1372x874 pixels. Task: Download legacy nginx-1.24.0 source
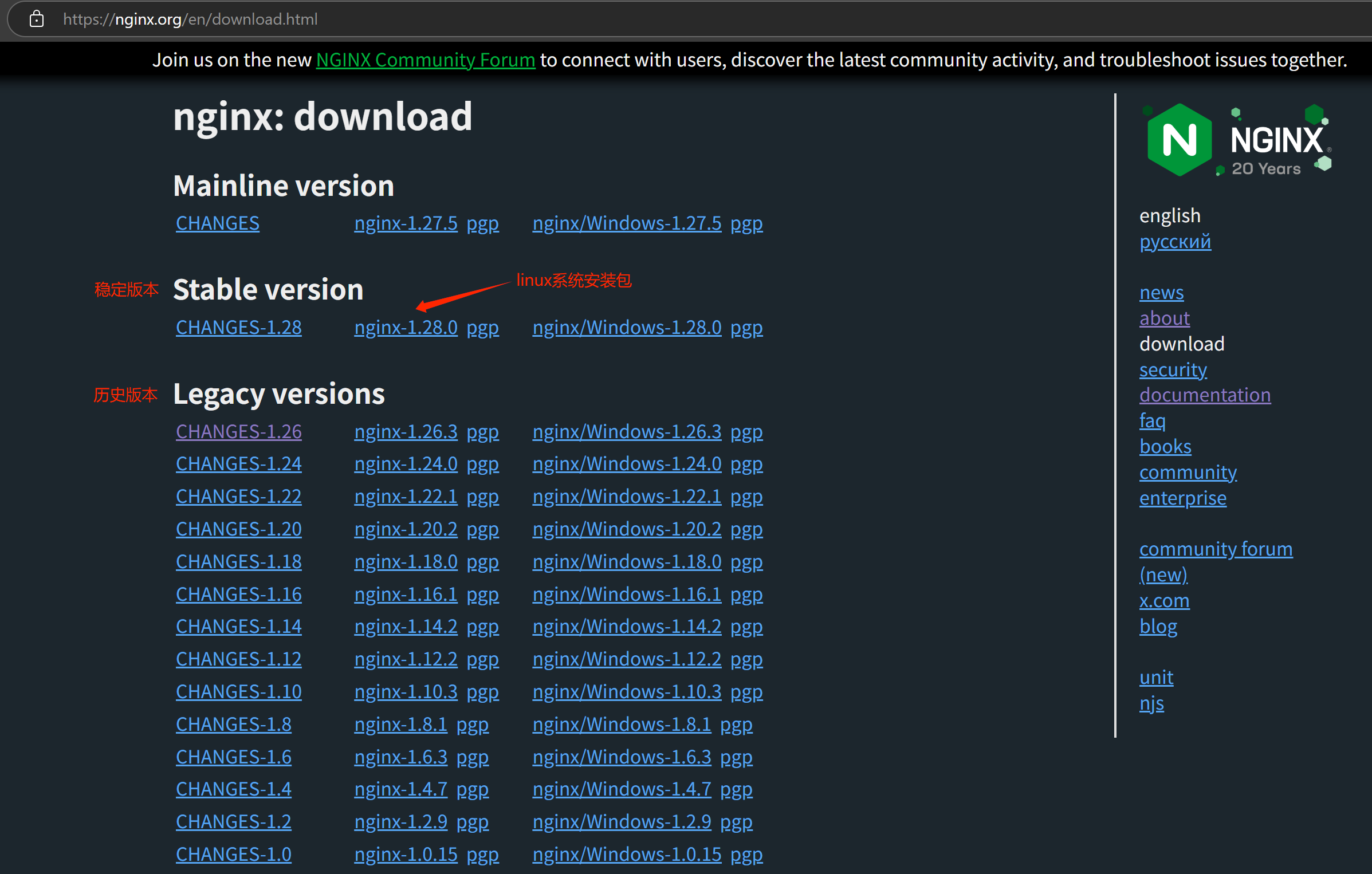pos(406,464)
